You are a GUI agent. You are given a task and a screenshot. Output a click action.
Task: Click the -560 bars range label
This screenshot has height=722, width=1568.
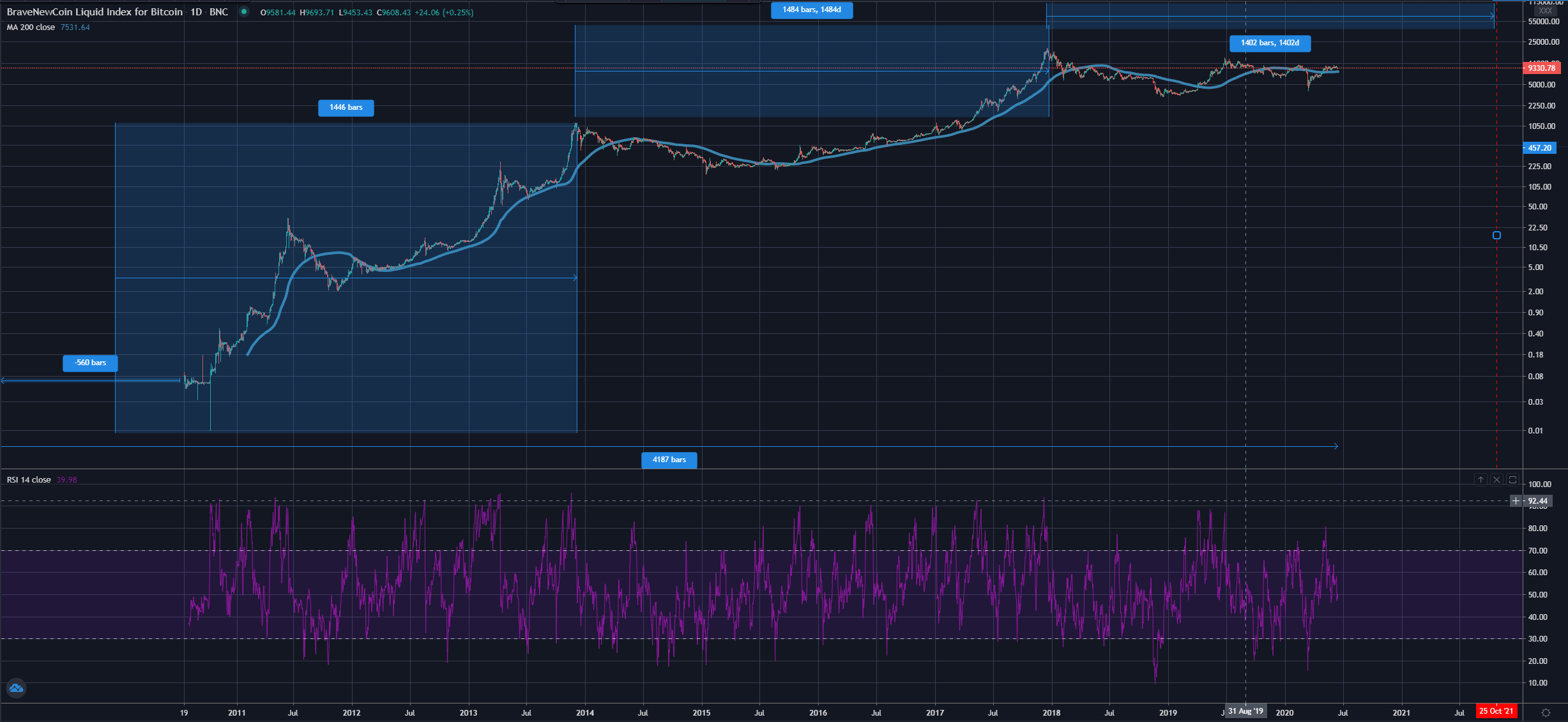(90, 363)
